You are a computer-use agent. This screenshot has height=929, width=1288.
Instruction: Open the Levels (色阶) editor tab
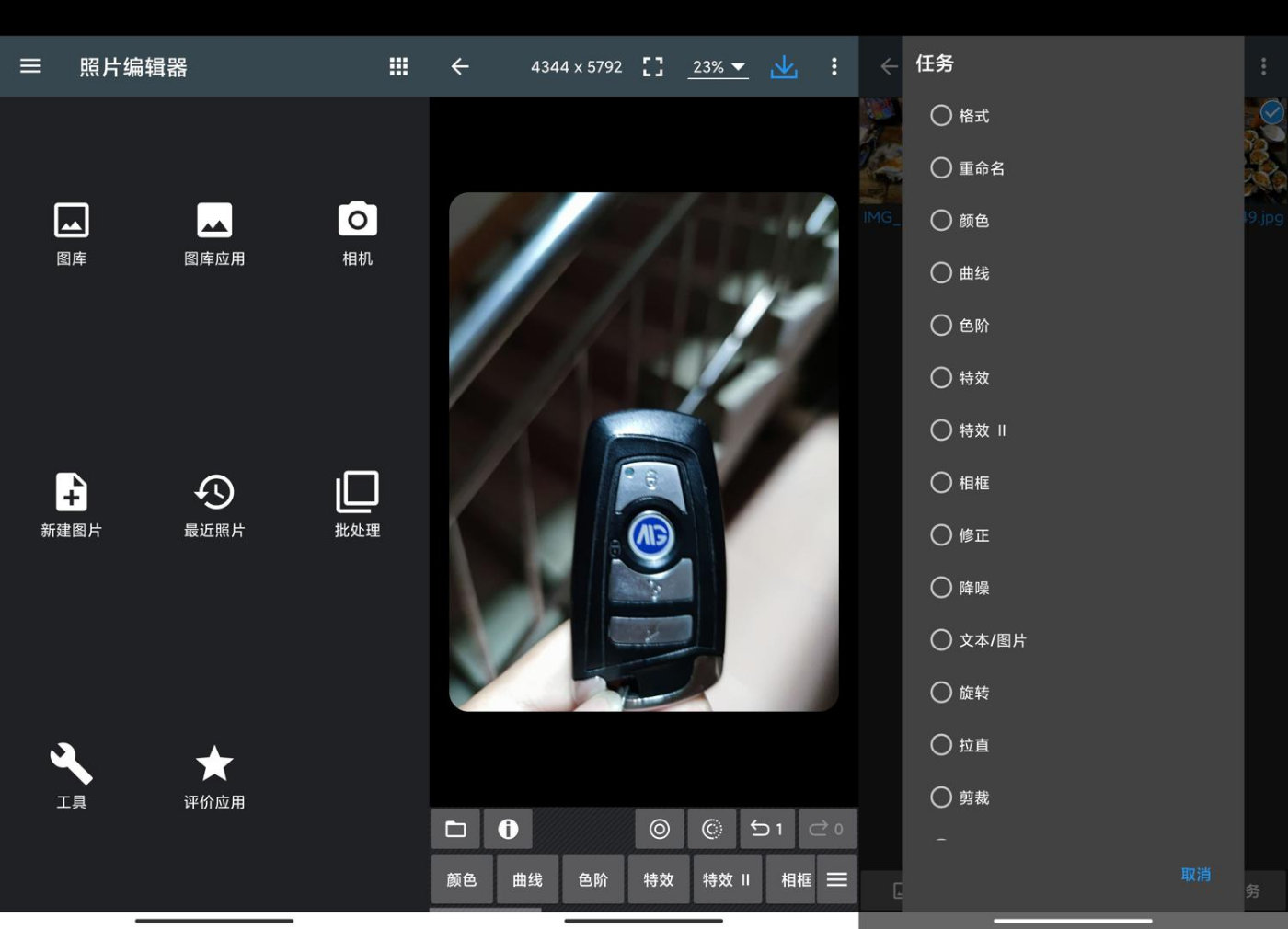click(593, 879)
